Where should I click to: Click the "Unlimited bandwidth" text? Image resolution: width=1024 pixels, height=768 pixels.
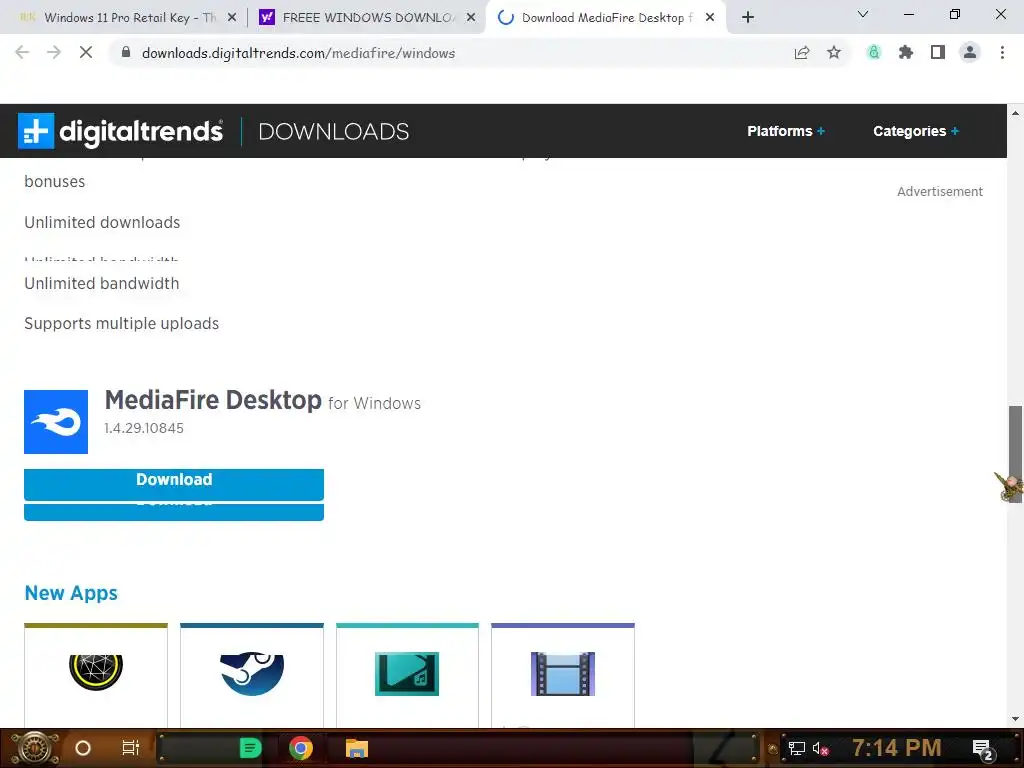tap(101, 283)
